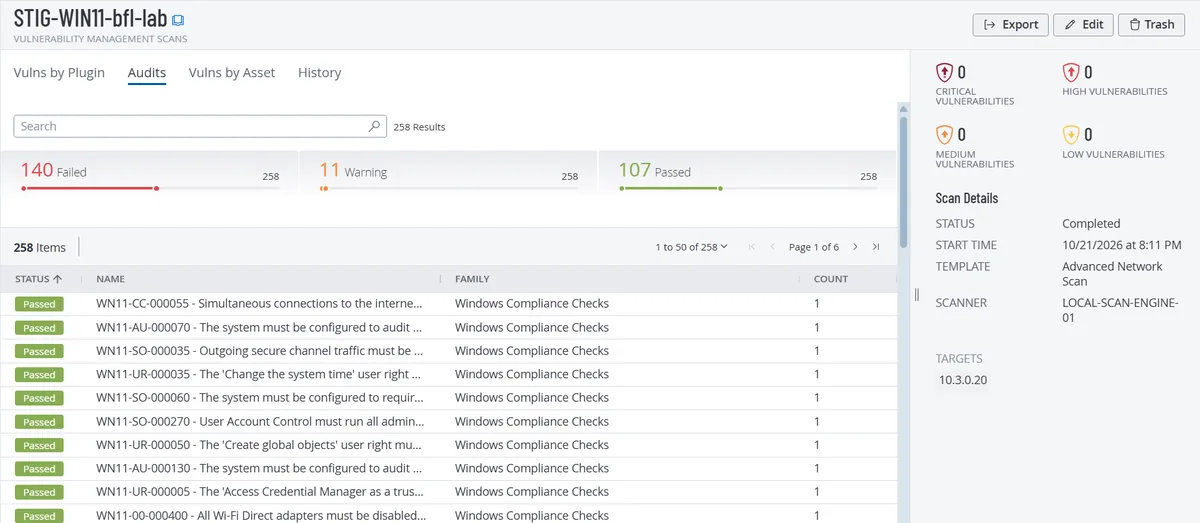
Task: Open the Vulns by Asset tab
Action: click(232, 73)
